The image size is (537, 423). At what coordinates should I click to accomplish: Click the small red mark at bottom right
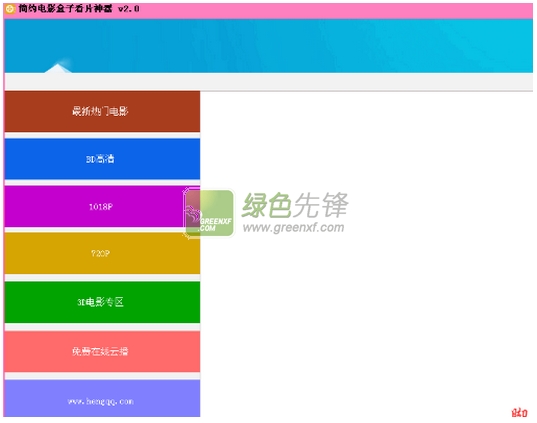(519, 412)
